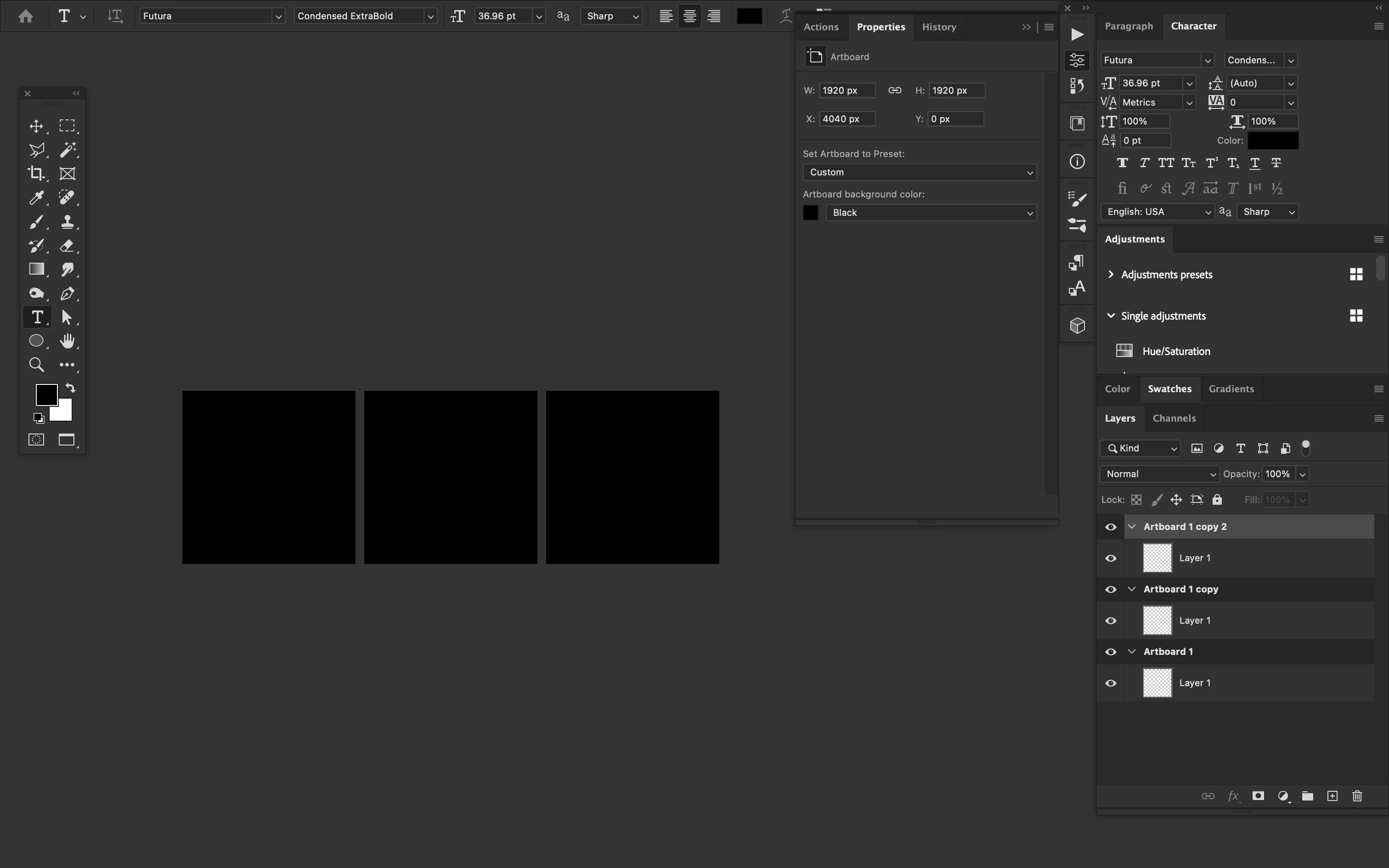Select the Hand tool

tap(67, 341)
